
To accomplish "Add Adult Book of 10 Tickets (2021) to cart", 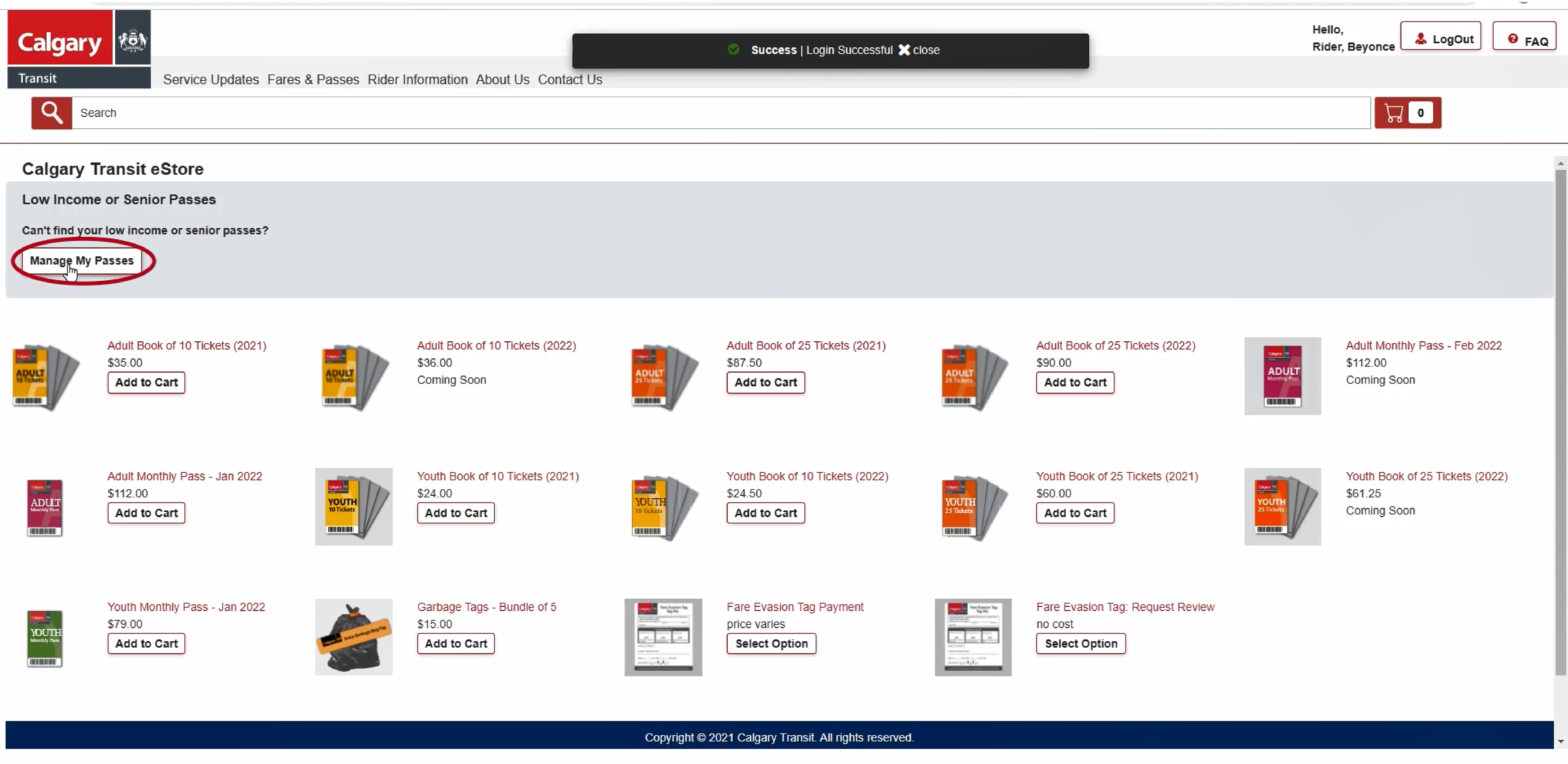I will (146, 383).
